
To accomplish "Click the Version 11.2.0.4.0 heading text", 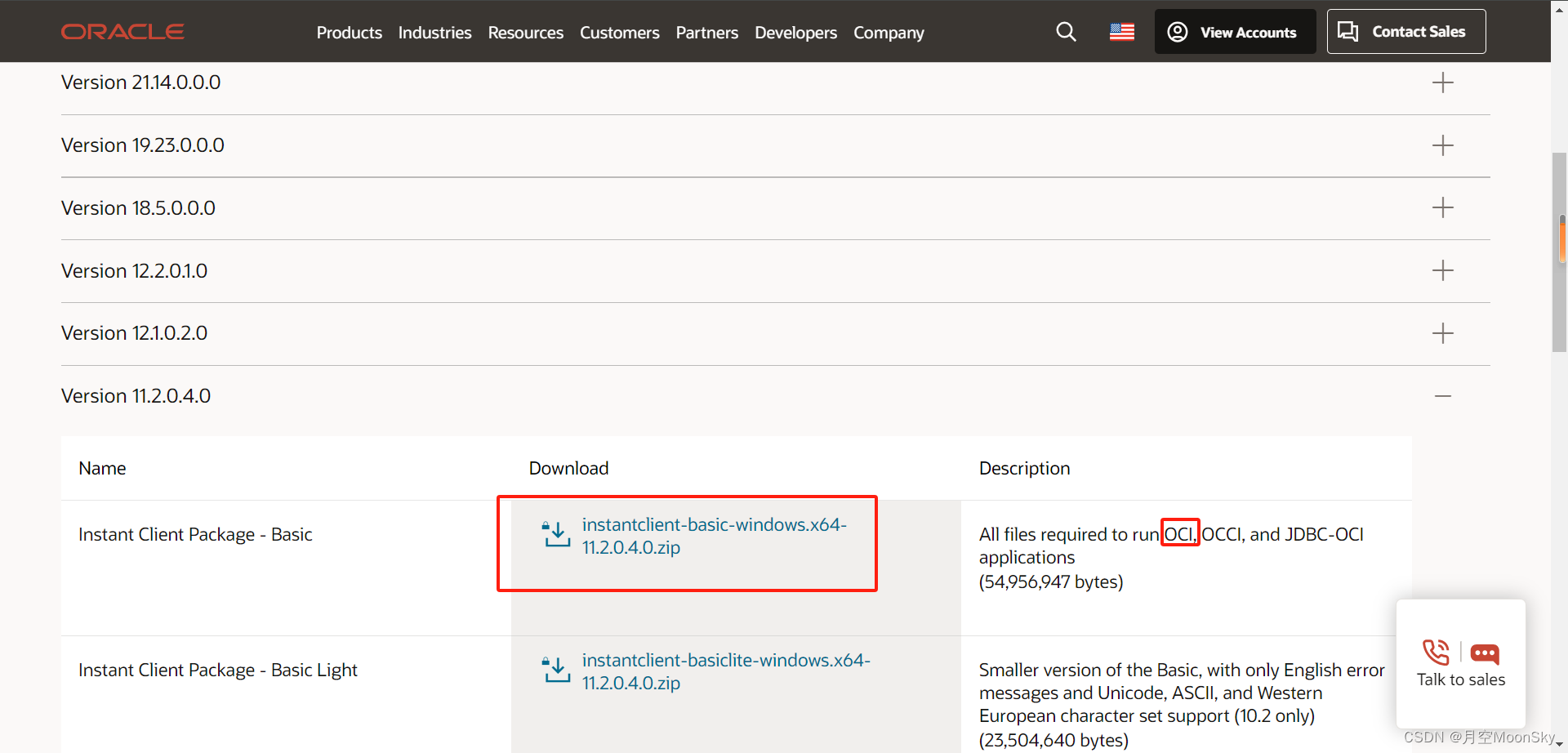I will 136,396.
